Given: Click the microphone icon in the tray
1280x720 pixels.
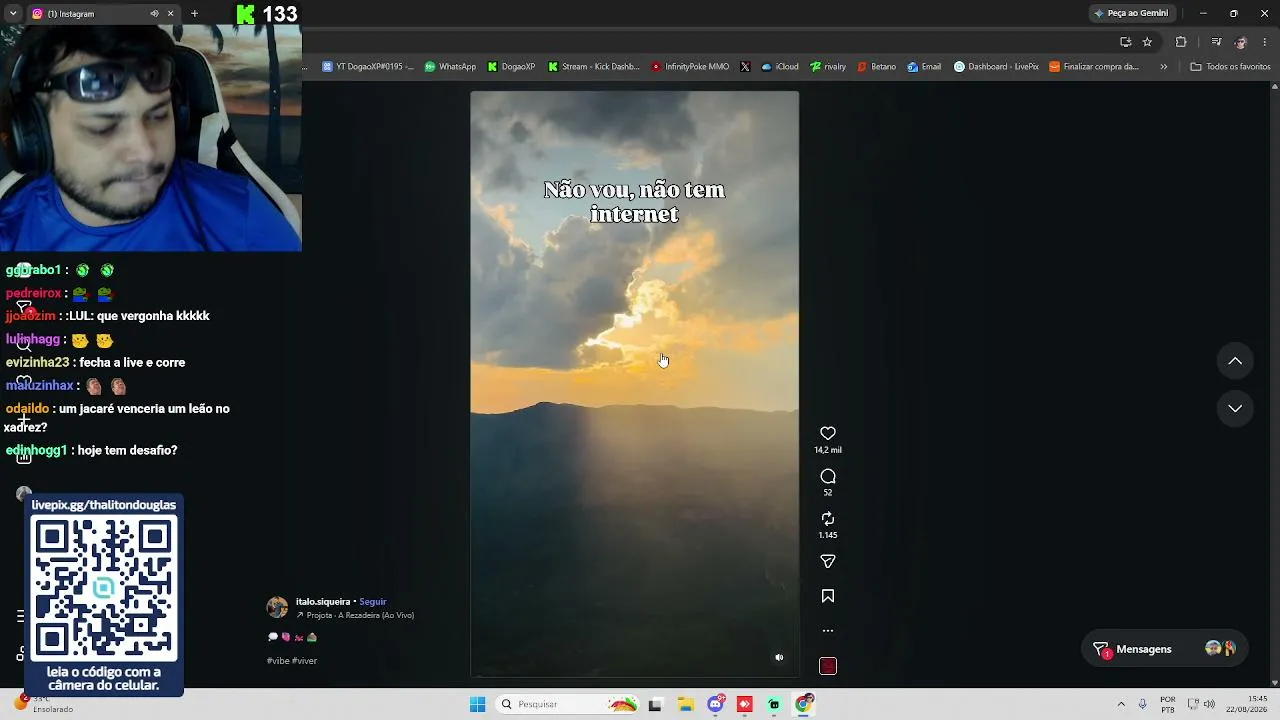Looking at the screenshot, I should point(1143,704).
